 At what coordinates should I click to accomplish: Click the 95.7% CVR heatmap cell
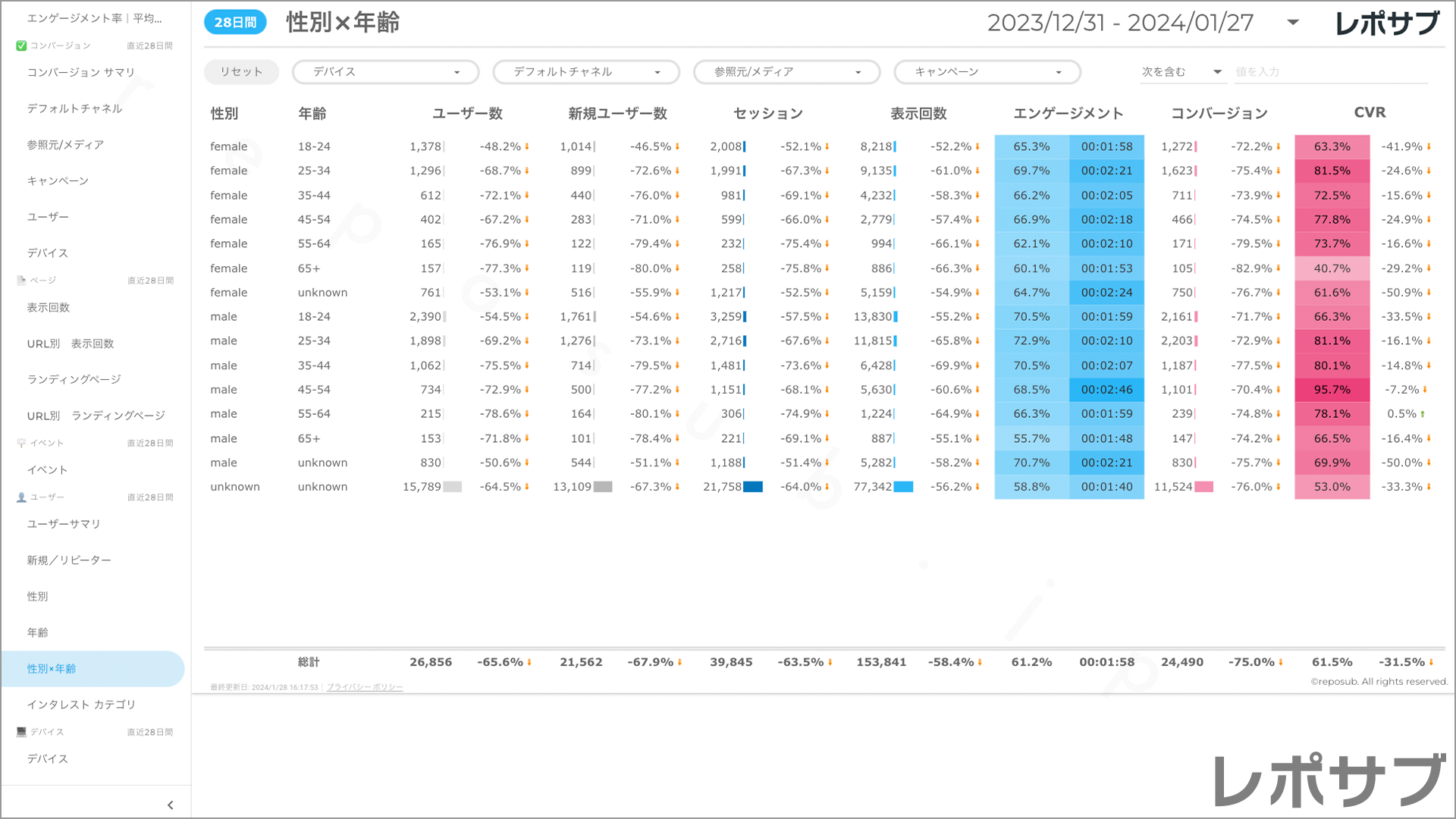[1332, 390]
